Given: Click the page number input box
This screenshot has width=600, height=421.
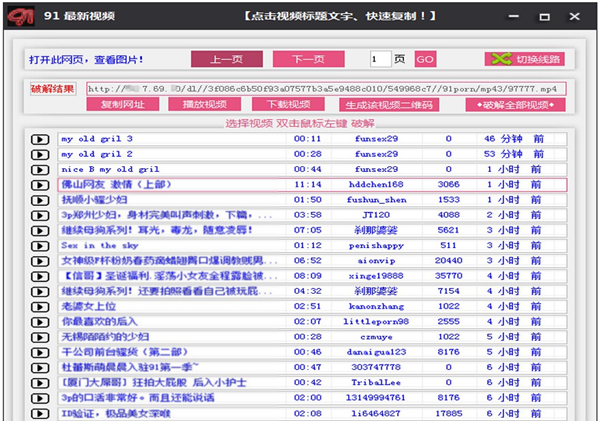Looking at the screenshot, I should (379, 59).
